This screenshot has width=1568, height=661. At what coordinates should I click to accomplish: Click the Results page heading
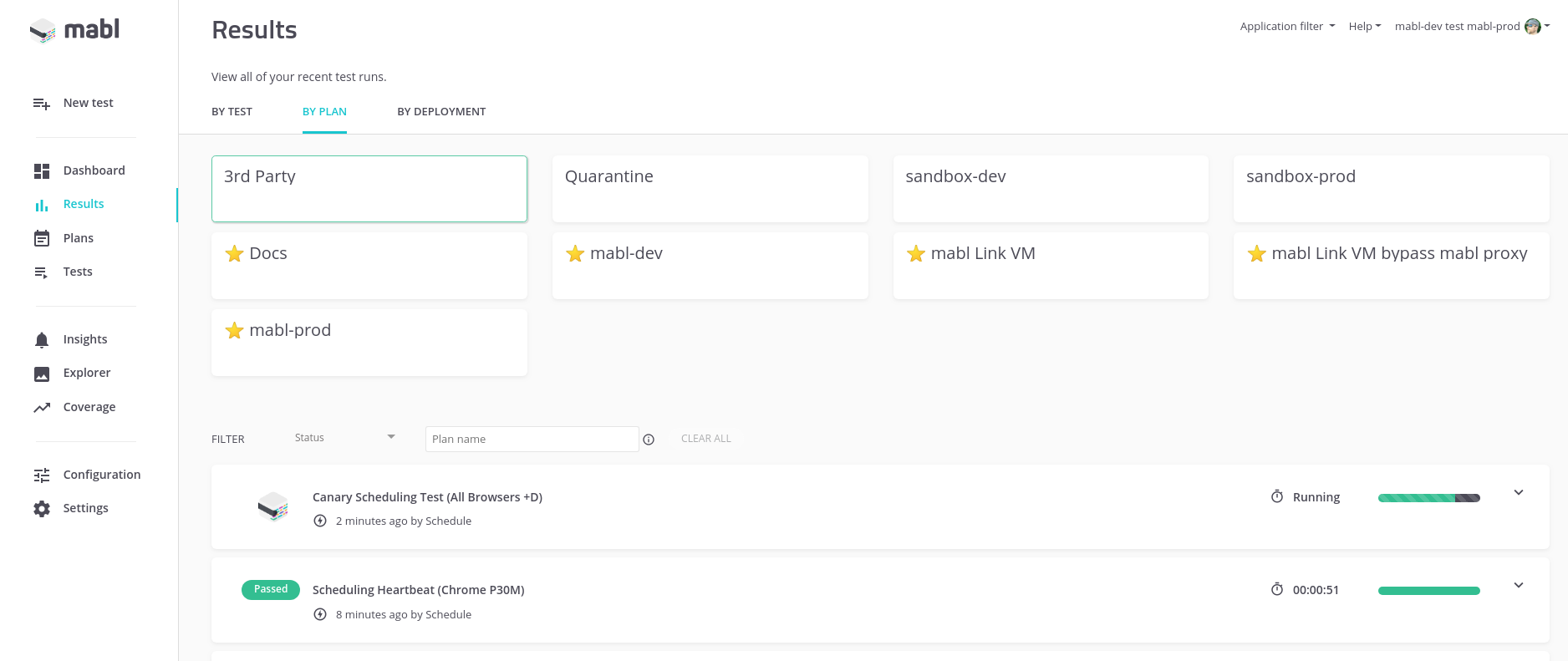254,30
